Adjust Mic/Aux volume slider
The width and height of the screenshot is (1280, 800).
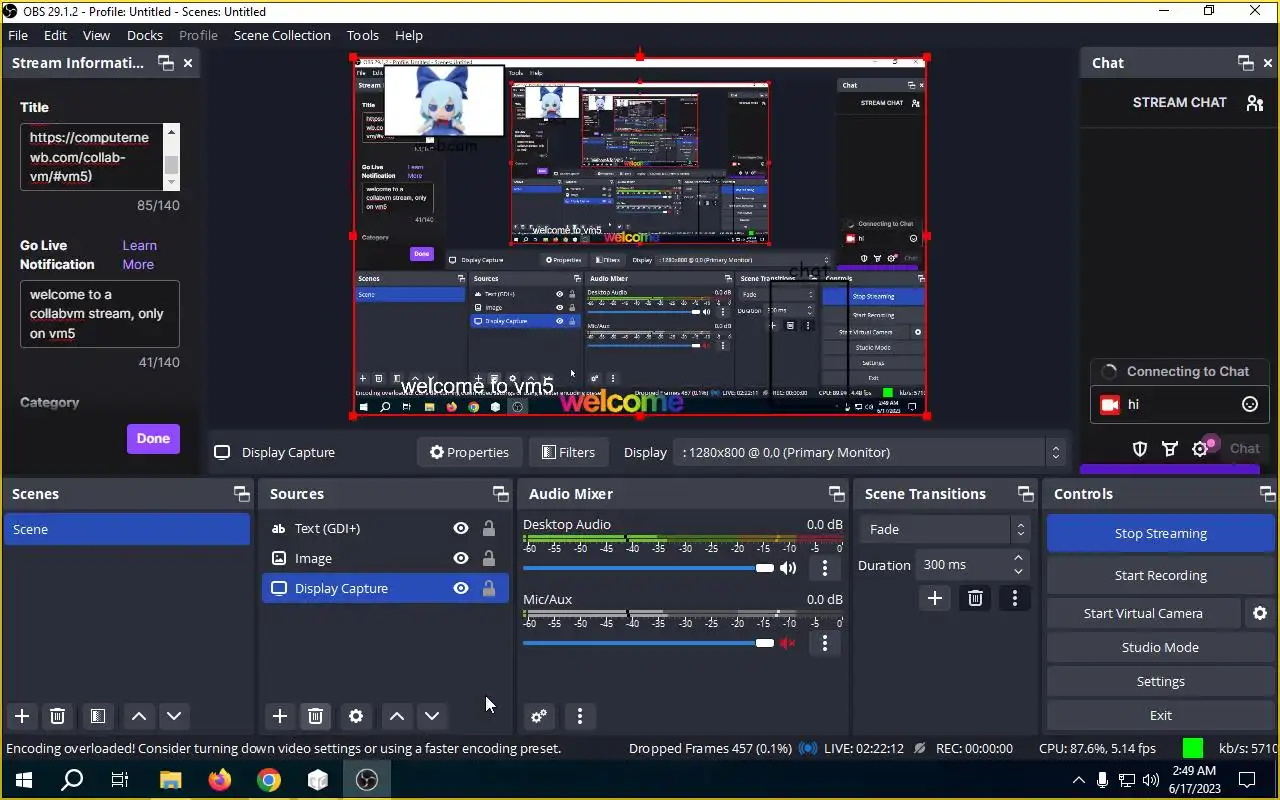tap(648, 643)
